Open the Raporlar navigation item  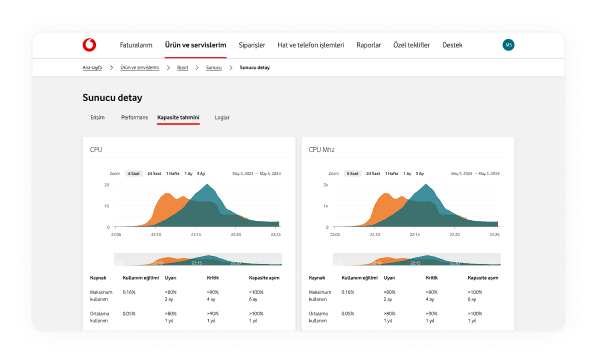368,45
